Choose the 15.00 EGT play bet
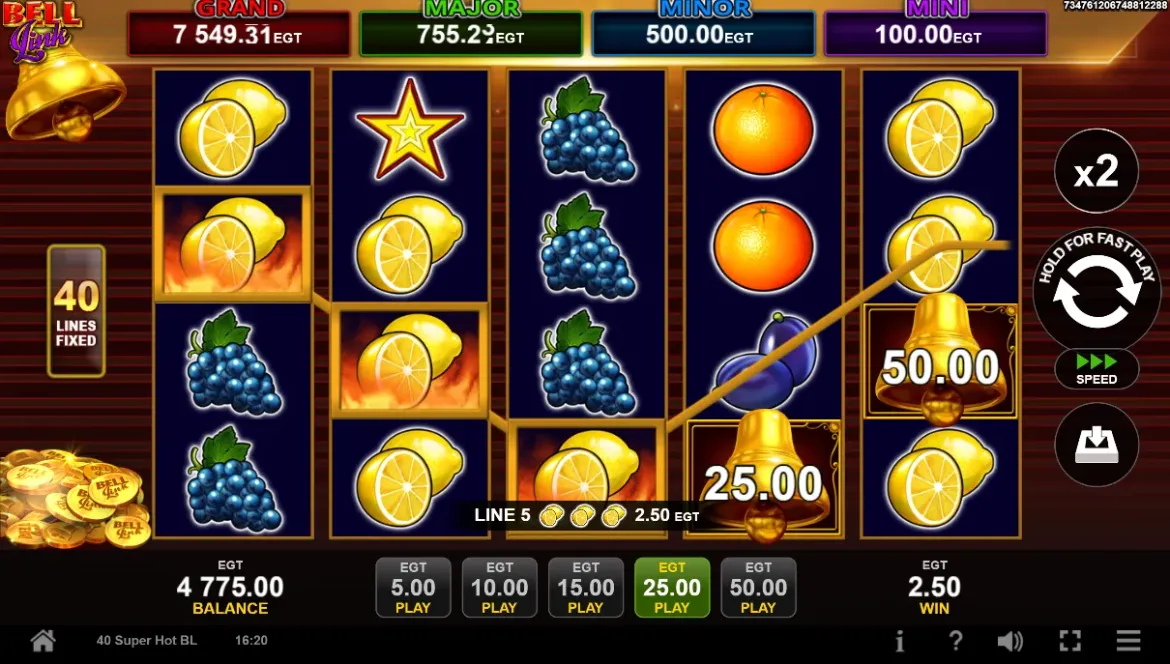The image size is (1170, 664). (x=586, y=587)
